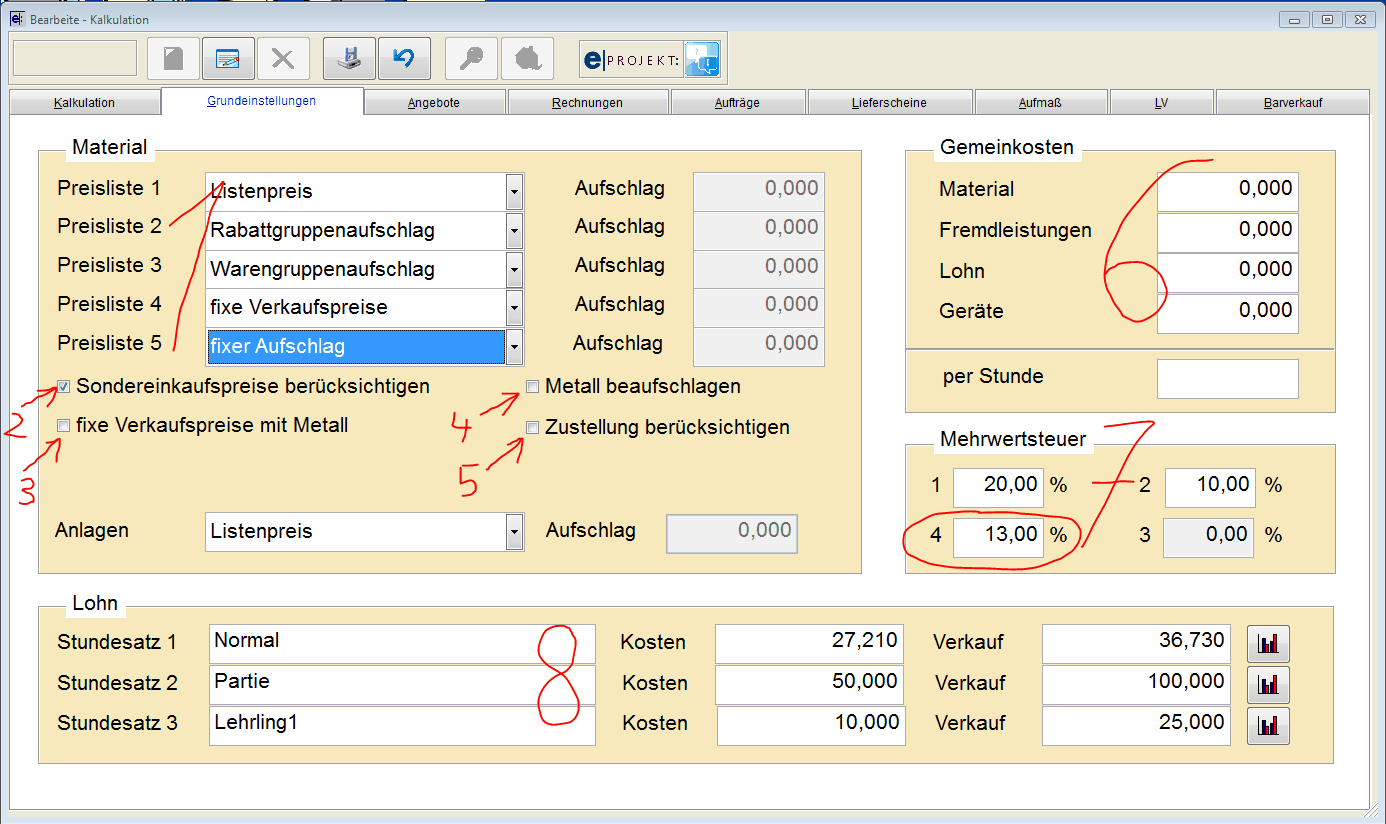This screenshot has width=1386, height=824.
Task: Open the Anlagen Listenpreis dropdown
Action: coord(514,531)
